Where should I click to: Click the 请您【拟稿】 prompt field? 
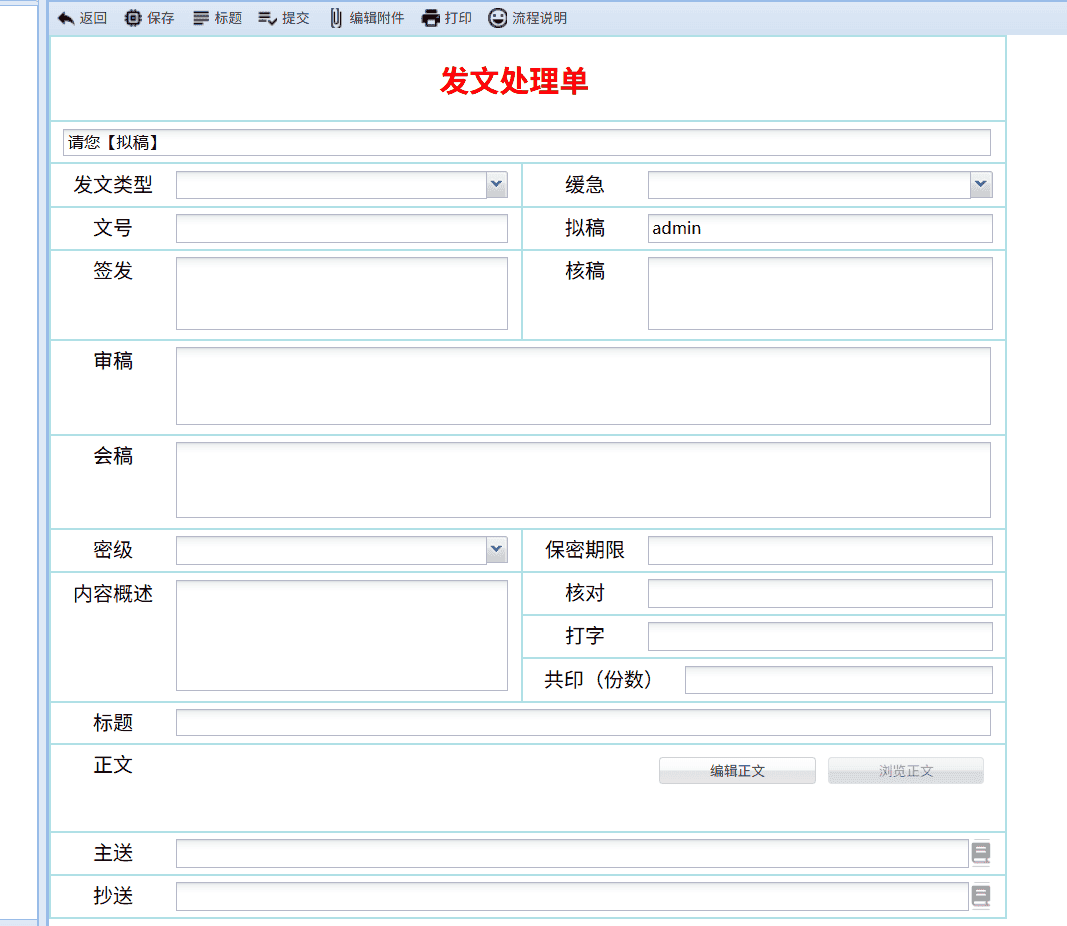tap(527, 142)
